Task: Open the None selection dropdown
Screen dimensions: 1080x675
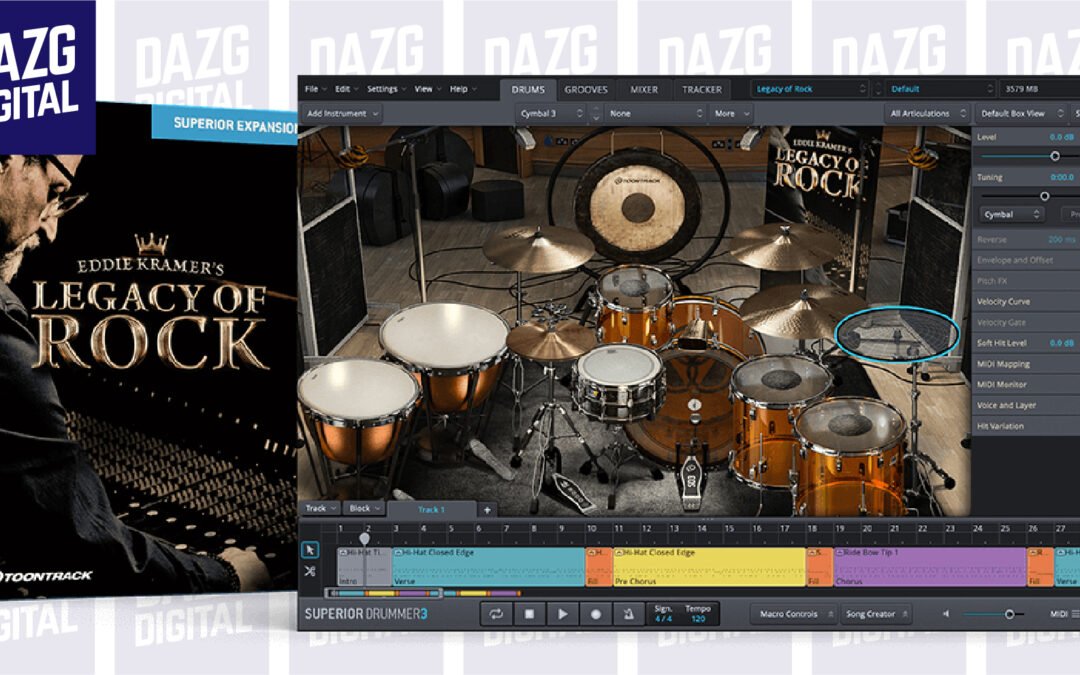Action: coord(656,114)
